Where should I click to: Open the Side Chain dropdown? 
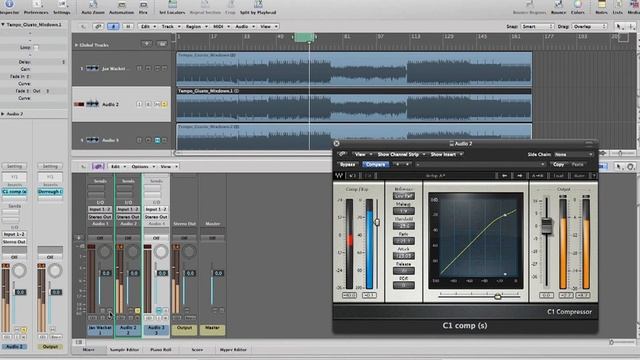tap(573, 154)
